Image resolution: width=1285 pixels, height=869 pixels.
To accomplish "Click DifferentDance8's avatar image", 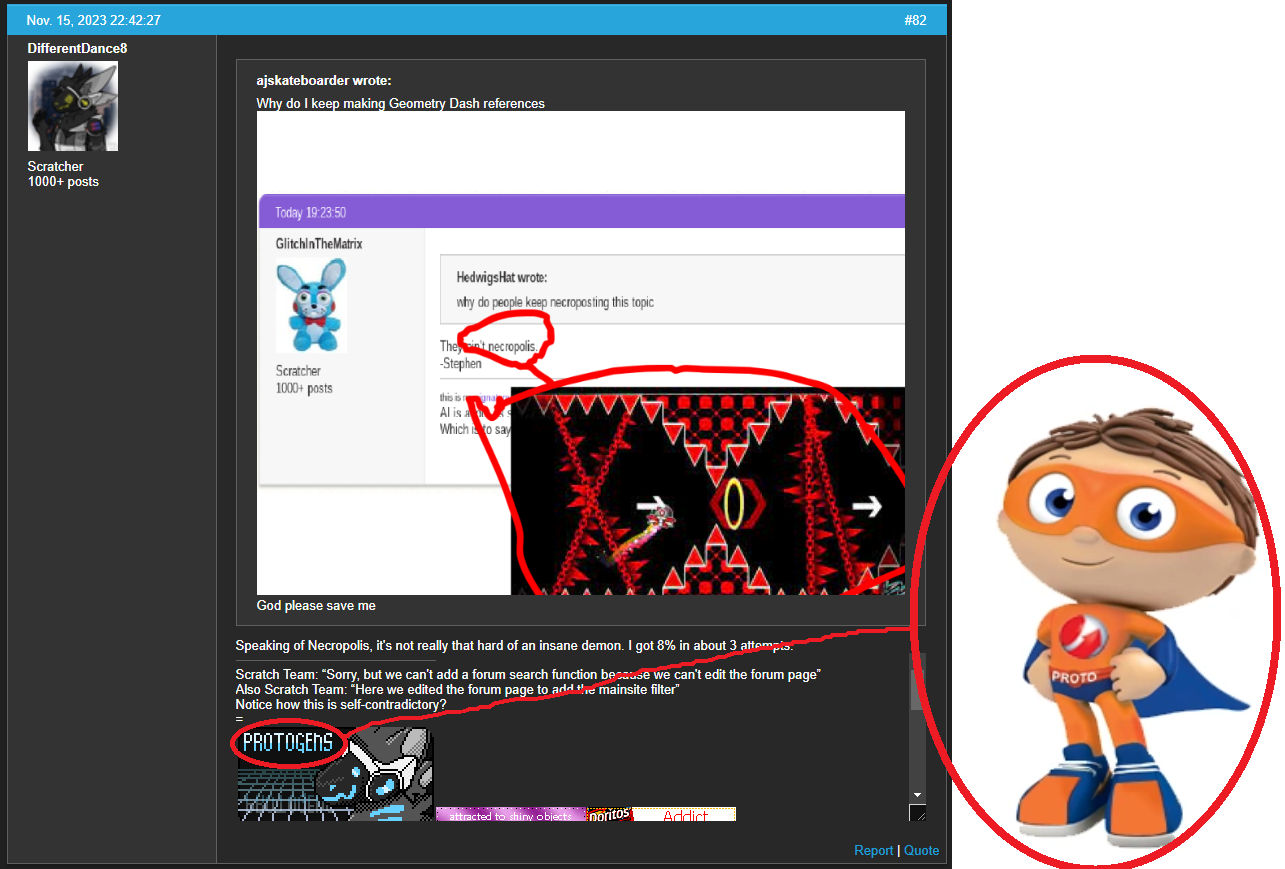I will (x=72, y=105).
